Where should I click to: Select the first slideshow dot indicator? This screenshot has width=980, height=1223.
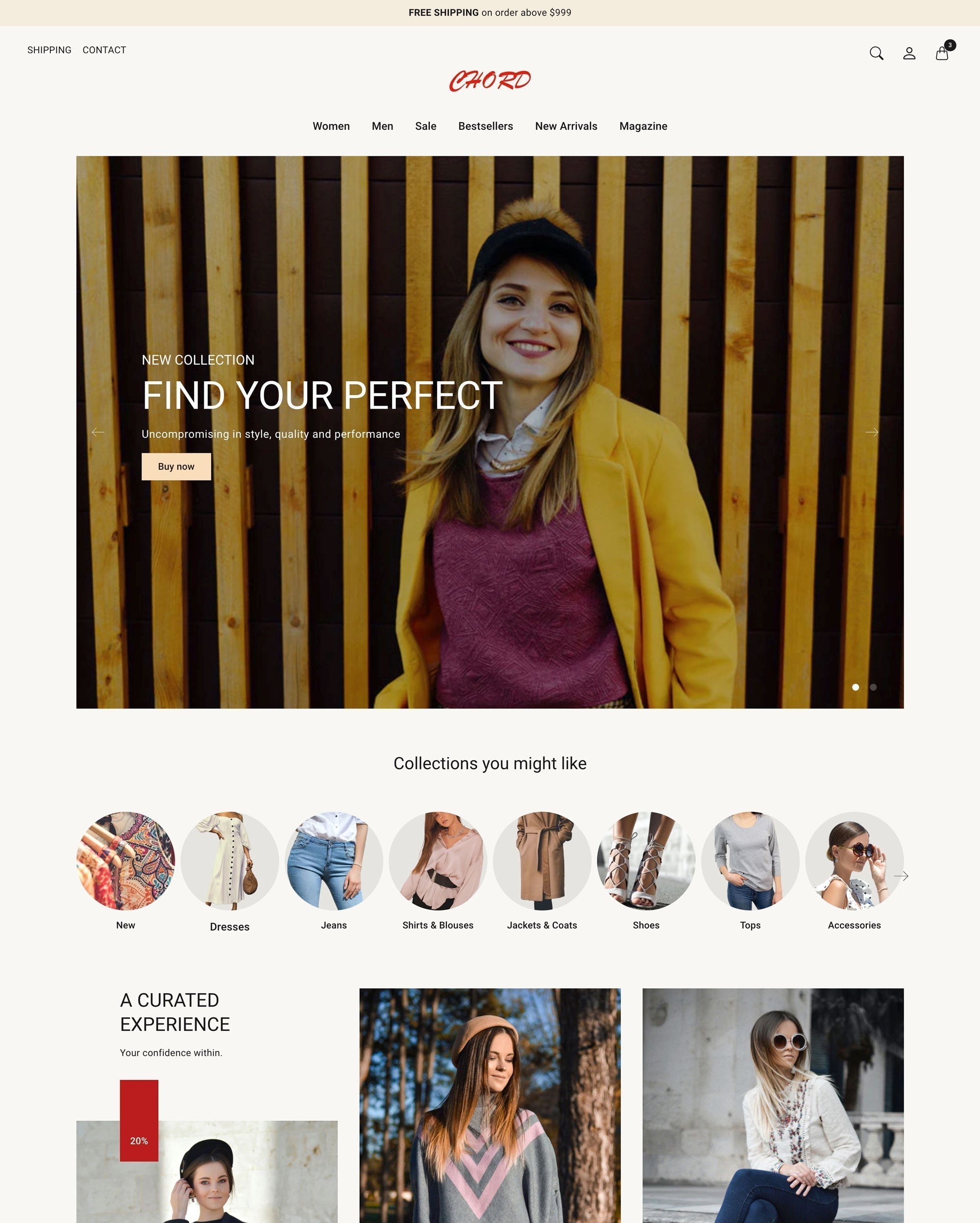pos(856,686)
